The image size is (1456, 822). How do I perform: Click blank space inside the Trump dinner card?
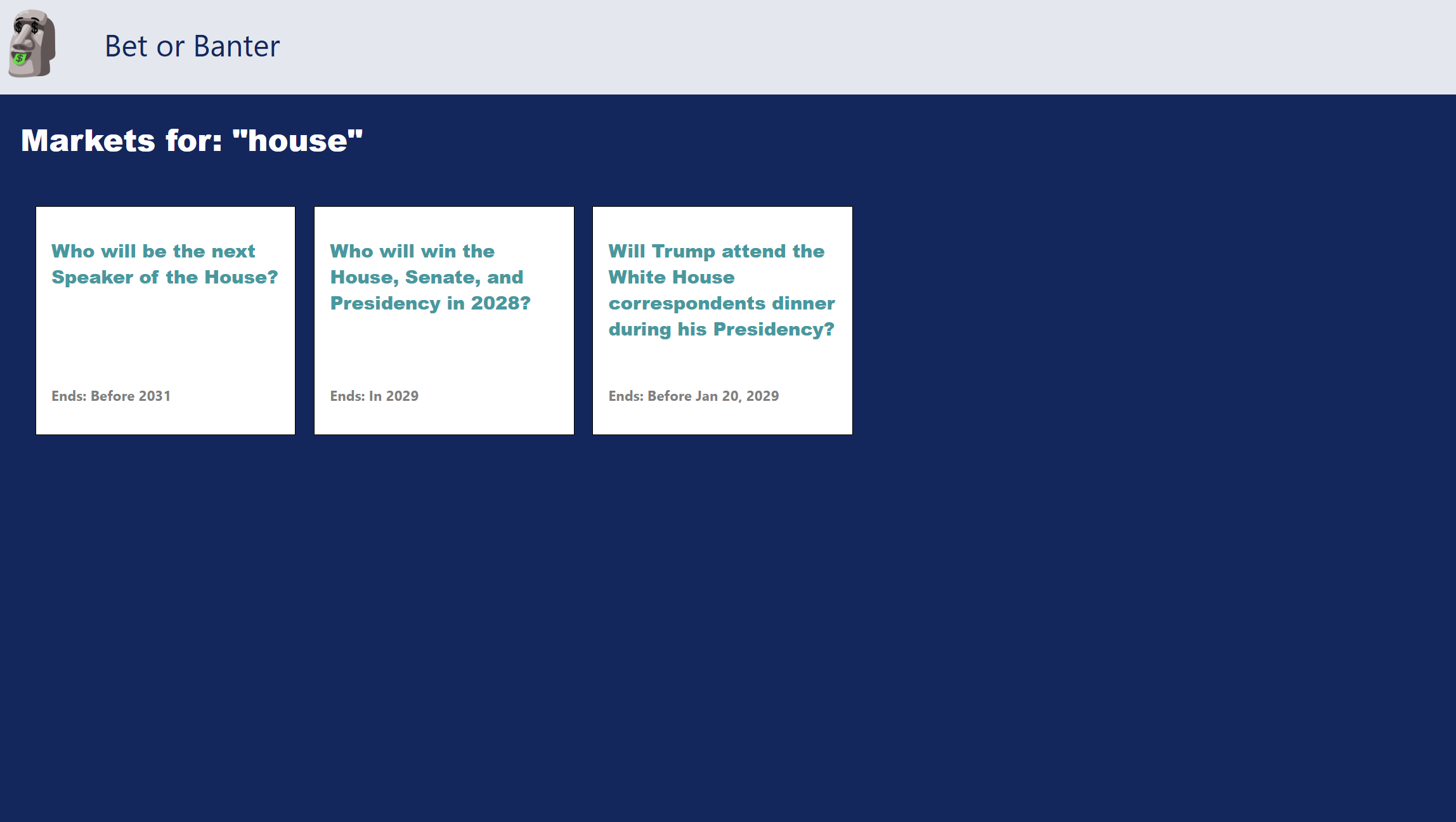point(722,365)
